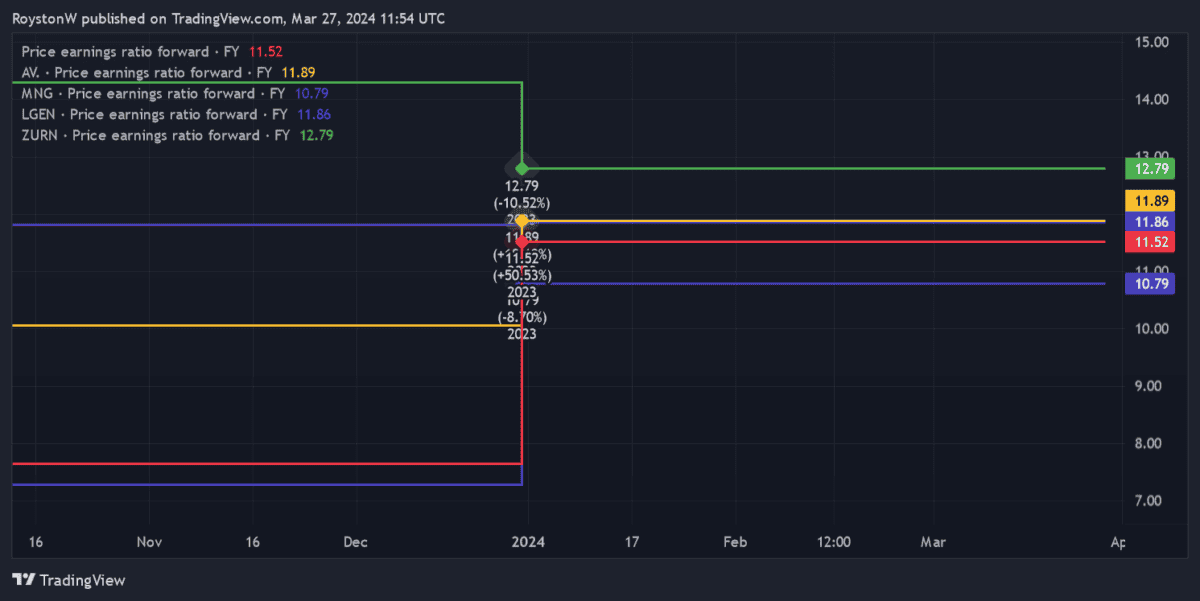Viewport: 1200px width, 601px height.
Task: Select the yellow 11.89 price scale tag
Action: 1148,201
